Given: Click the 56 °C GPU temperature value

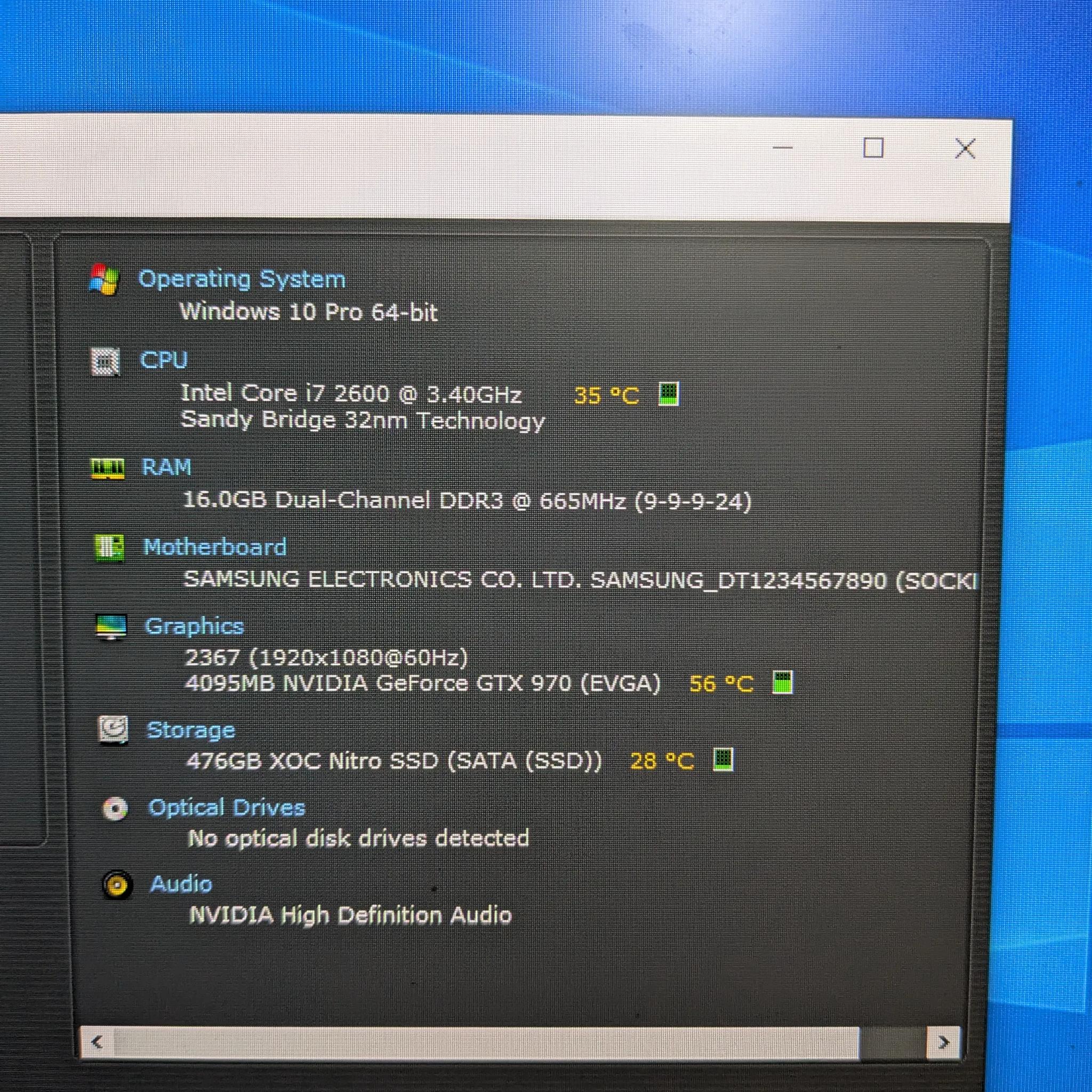Looking at the screenshot, I should coord(721,684).
